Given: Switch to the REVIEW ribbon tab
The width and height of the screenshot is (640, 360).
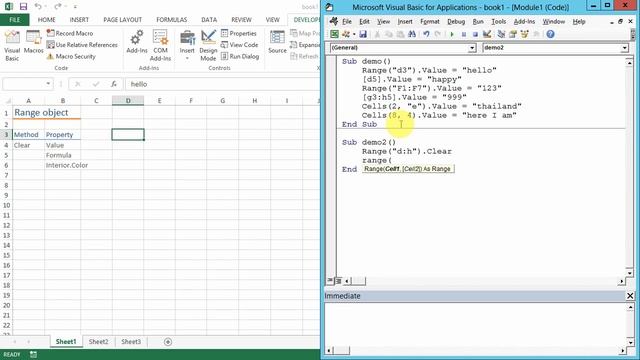Looking at the screenshot, I should click(x=241, y=20).
